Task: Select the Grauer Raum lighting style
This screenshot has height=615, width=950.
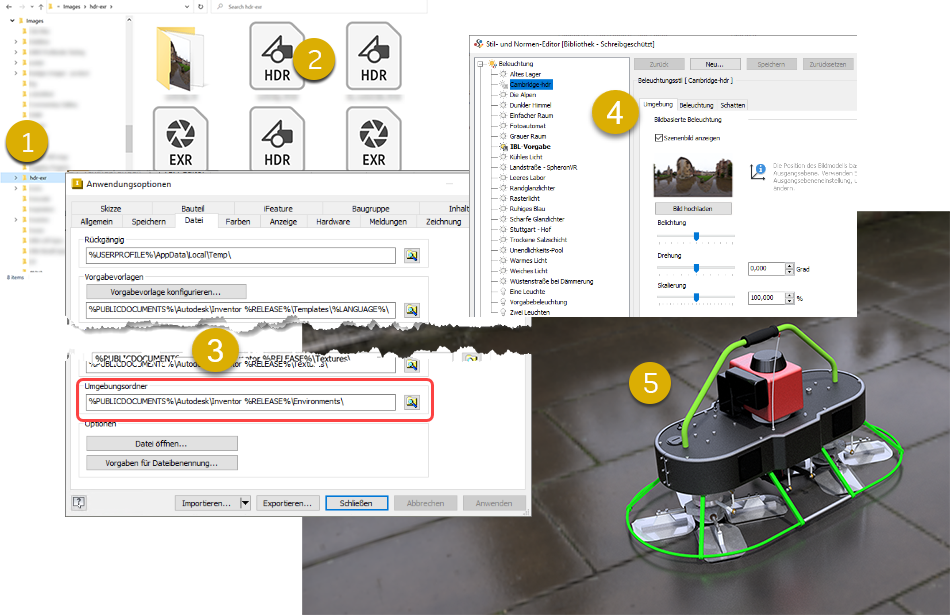Action: pos(528,136)
